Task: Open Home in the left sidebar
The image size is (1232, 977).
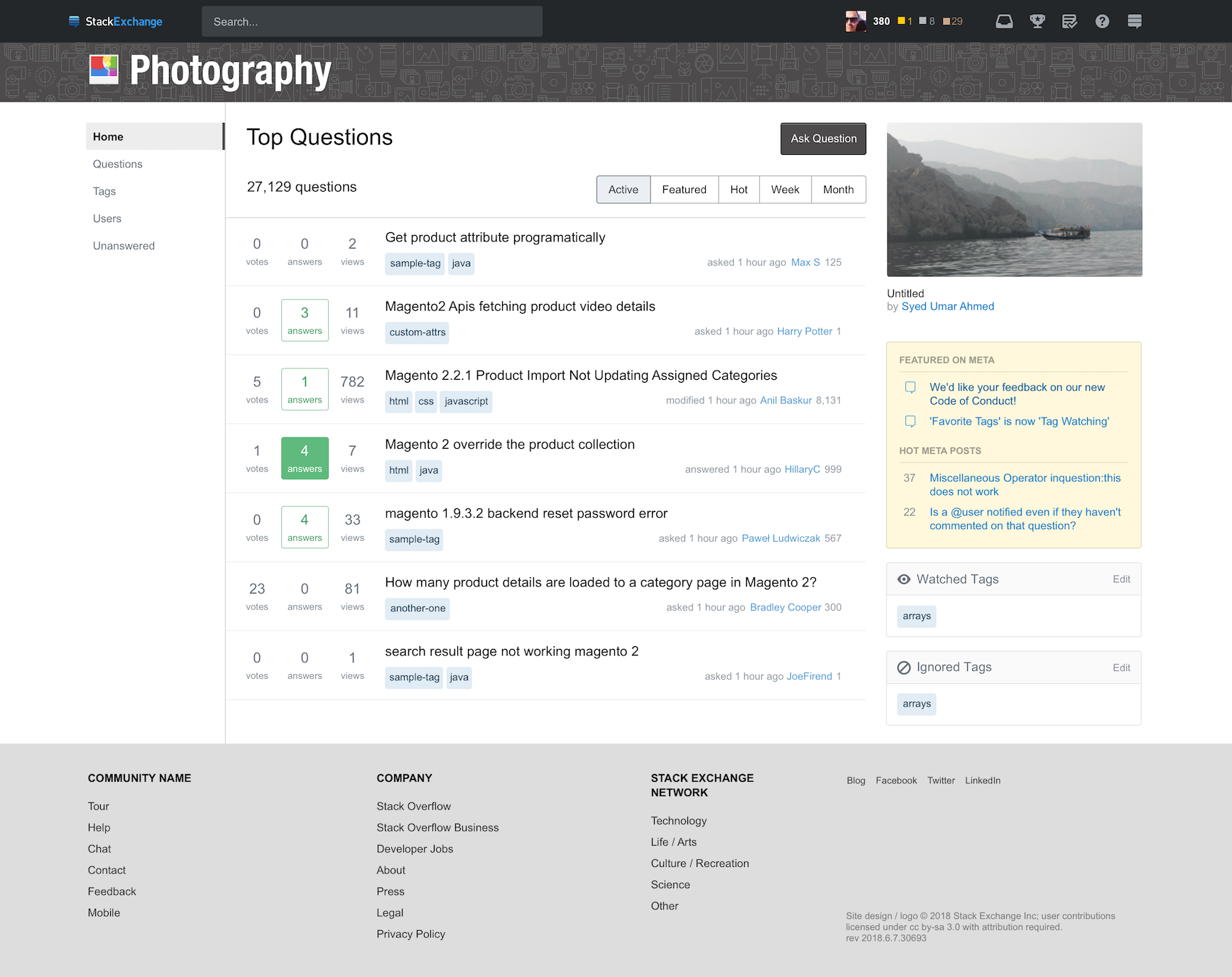Action: tap(155, 136)
